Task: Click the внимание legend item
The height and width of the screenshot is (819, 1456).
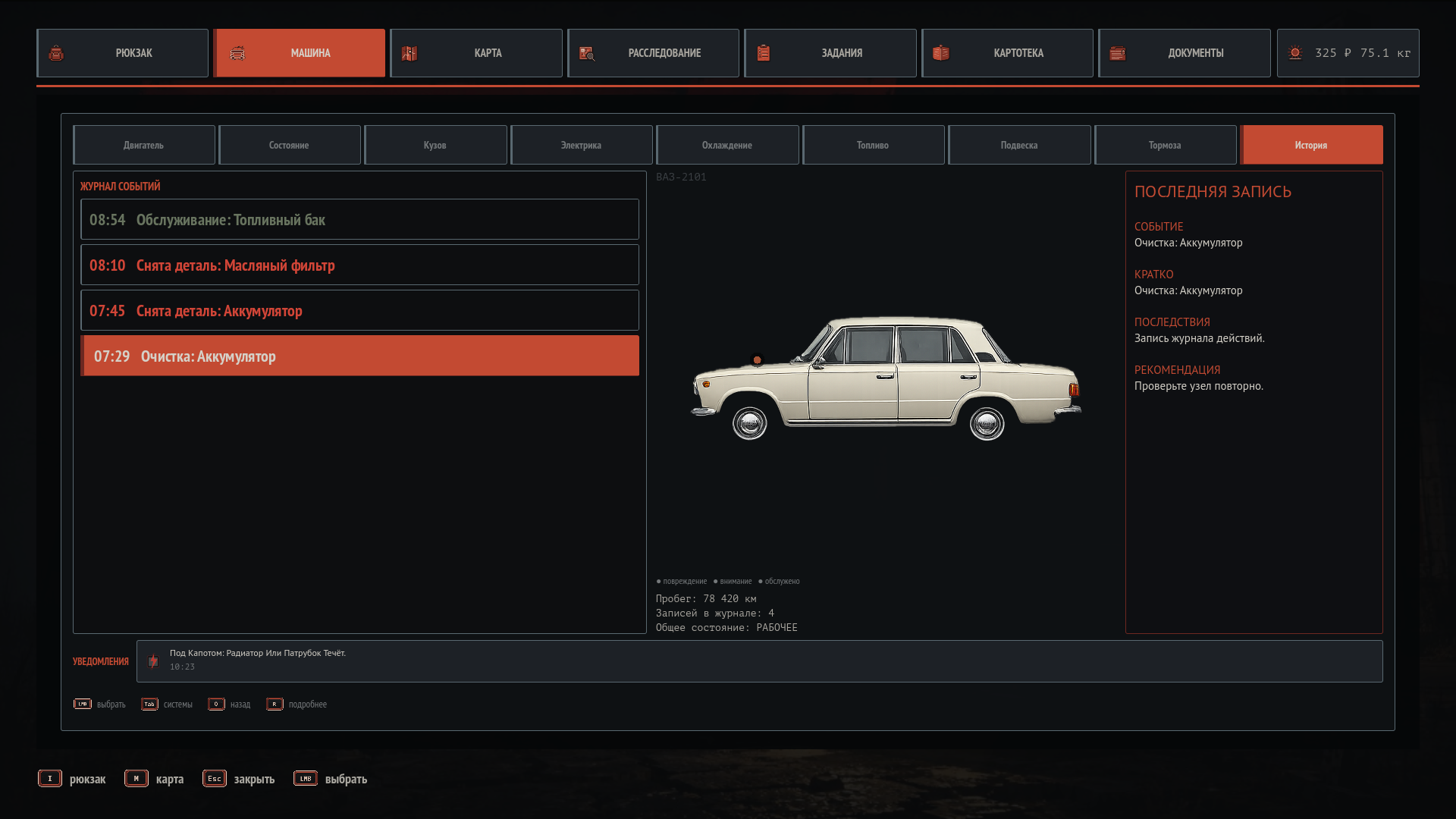Action: pos(733,582)
